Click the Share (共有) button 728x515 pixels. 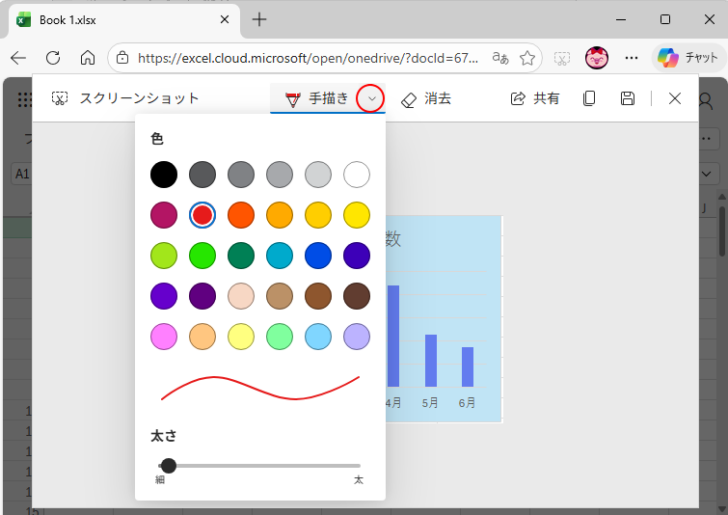click(535, 98)
